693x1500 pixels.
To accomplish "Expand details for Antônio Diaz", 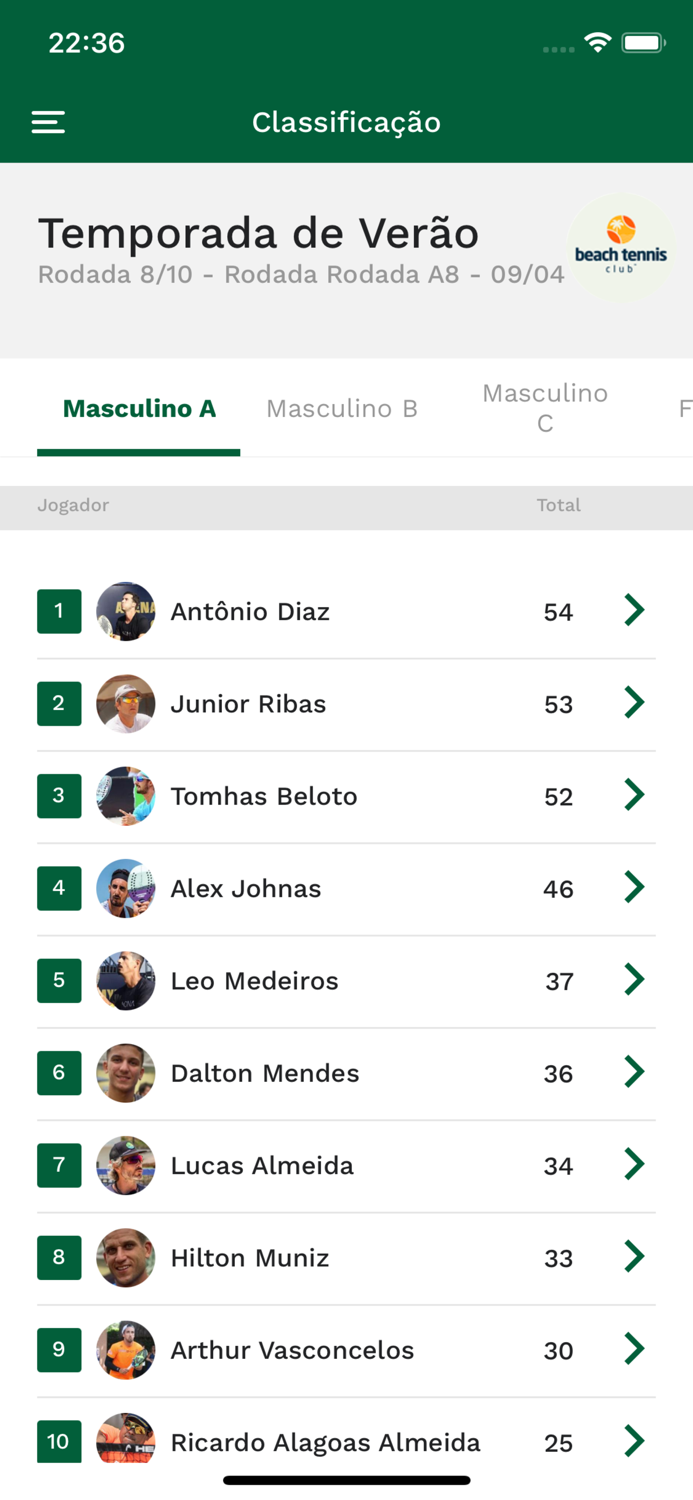I will pos(634,610).
